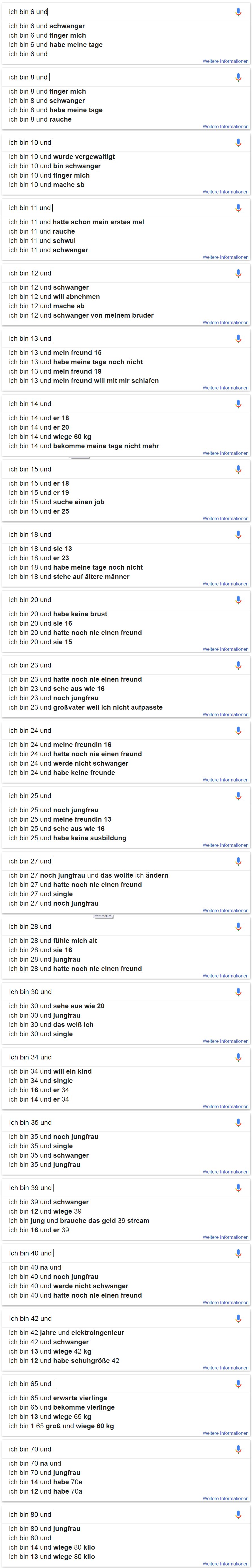The height and width of the screenshot is (1568, 252).
Task: Choose "ich bin 65 und erwarte vierlinge" suggestion
Action: tap(58, 1397)
